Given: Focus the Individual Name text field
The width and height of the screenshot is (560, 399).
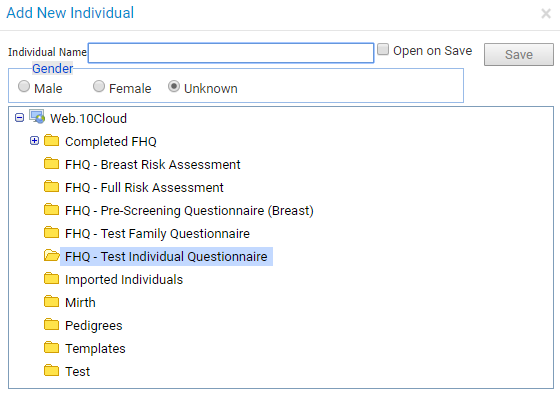Looking at the screenshot, I should [231, 53].
